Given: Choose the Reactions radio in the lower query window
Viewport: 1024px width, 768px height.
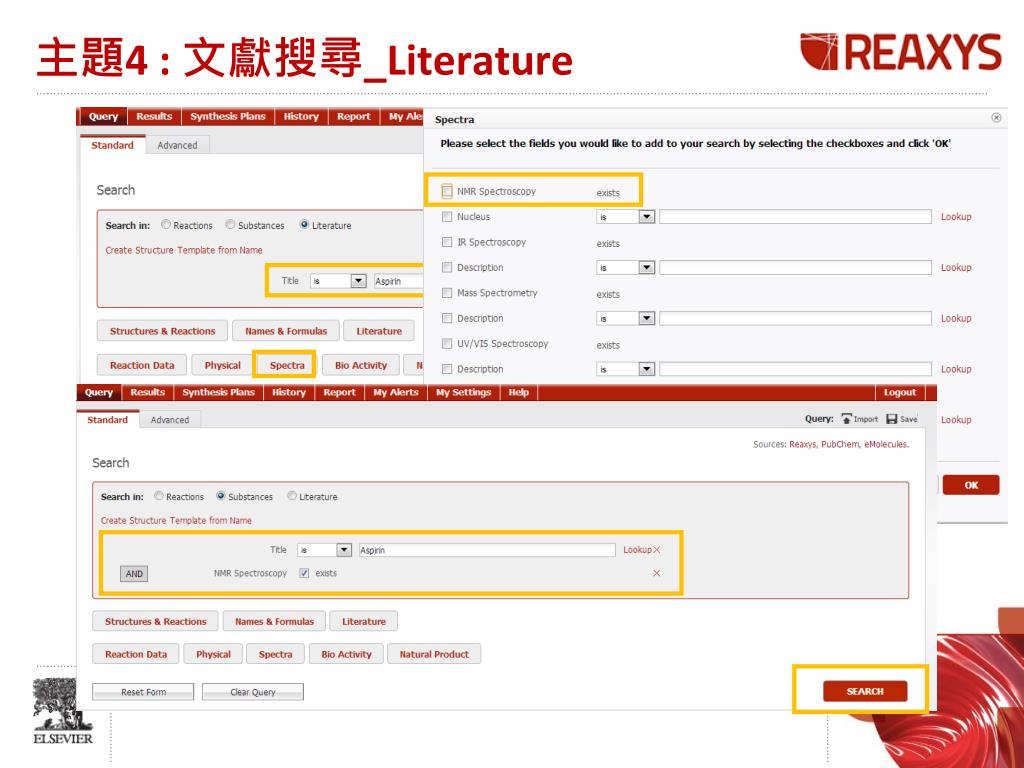Looking at the screenshot, I should (x=159, y=496).
